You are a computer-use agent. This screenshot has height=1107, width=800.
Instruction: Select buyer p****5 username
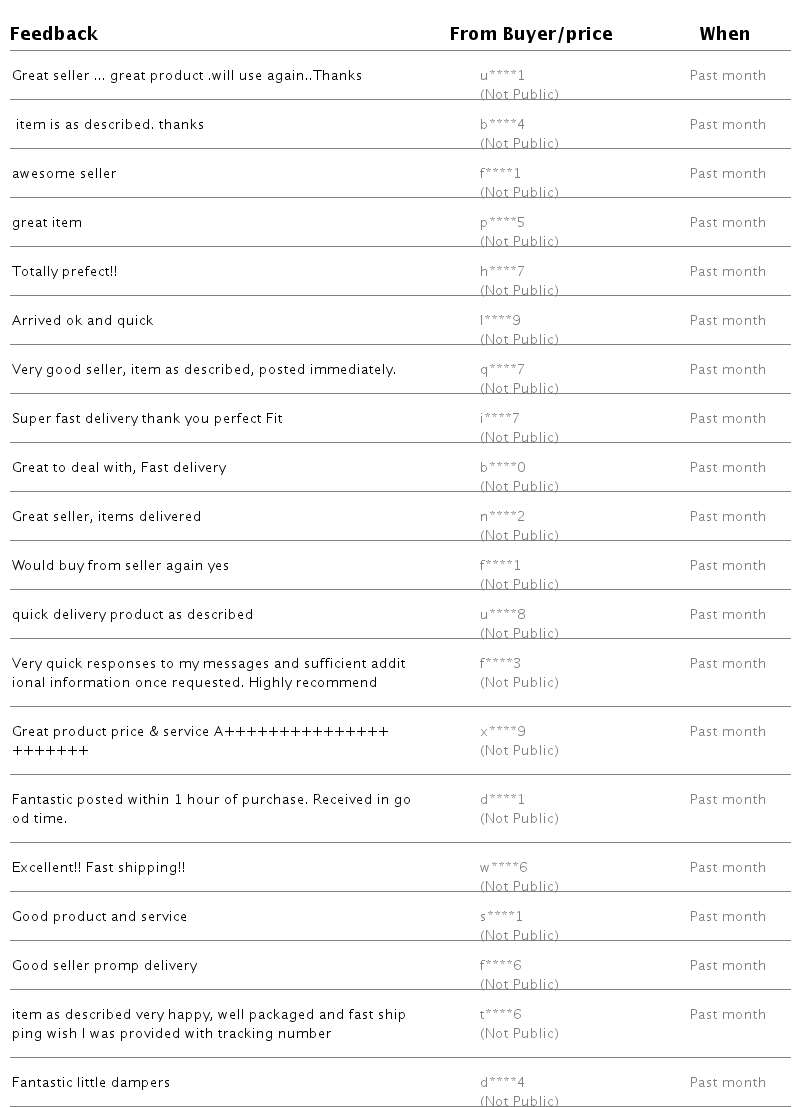click(502, 223)
